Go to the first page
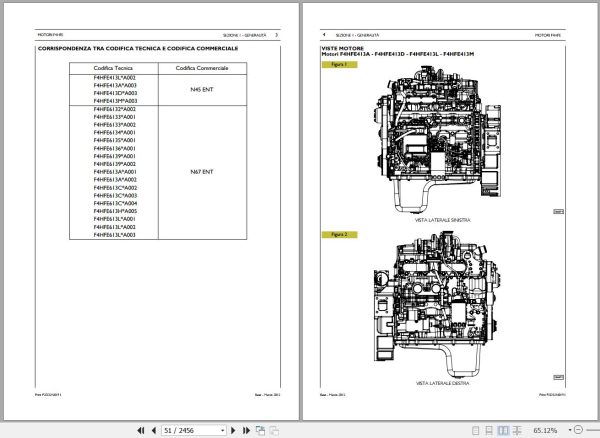 141,430
